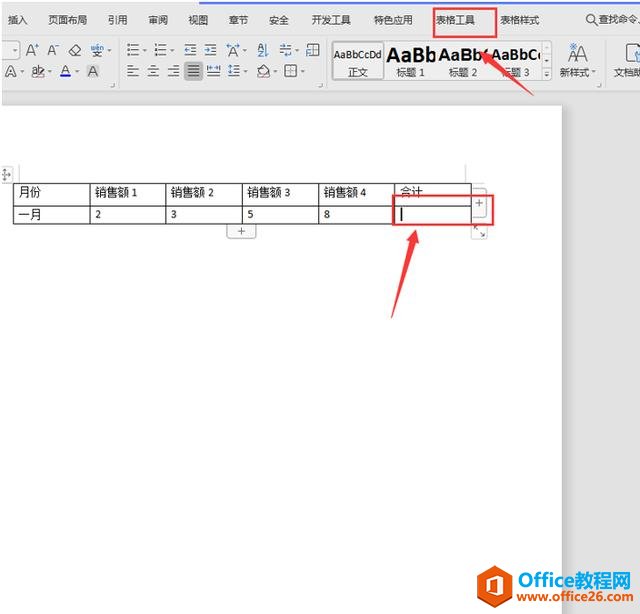Toggle right text alignment
Image resolution: width=640 pixels, height=614 pixels.
(173, 71)
